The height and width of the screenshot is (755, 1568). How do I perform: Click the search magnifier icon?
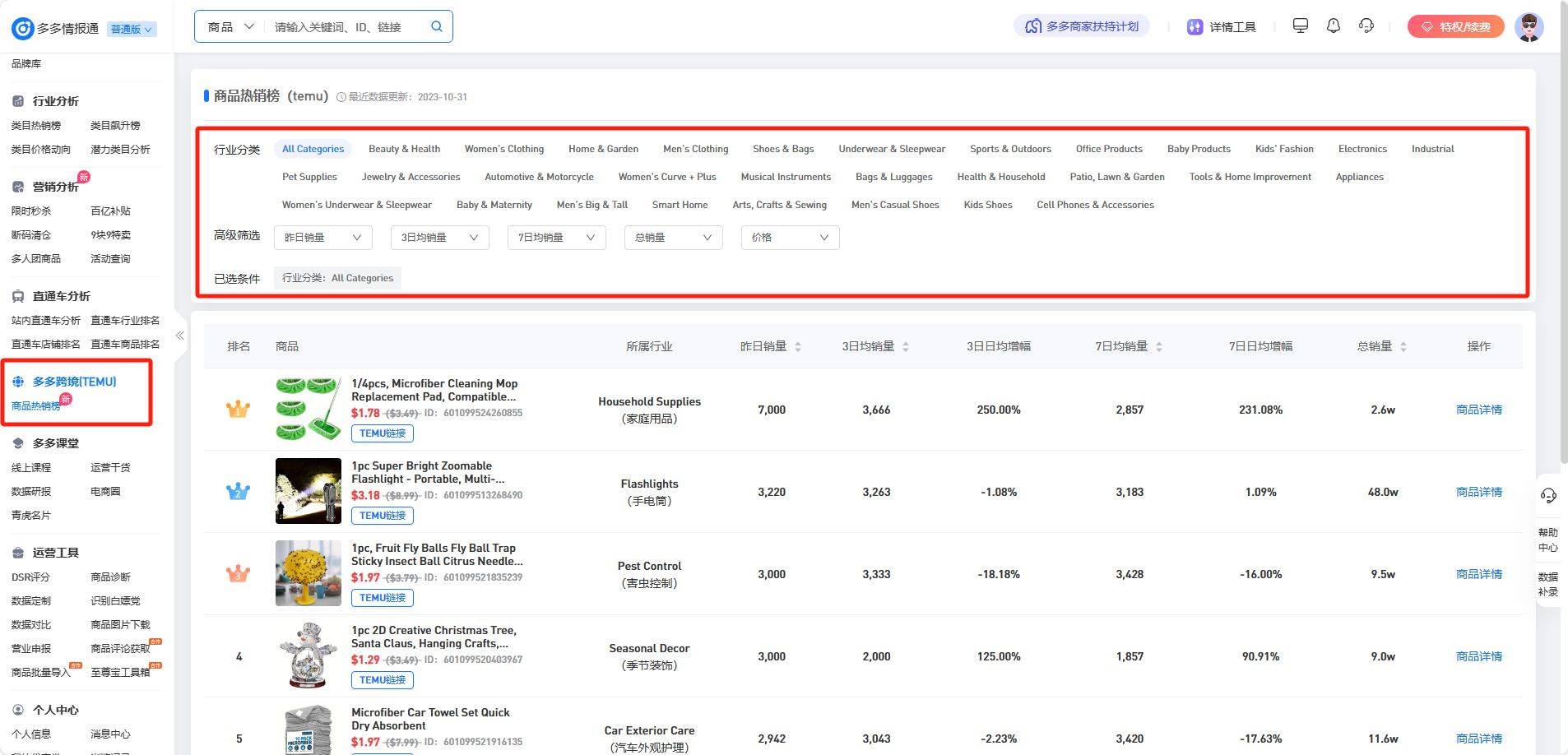[x=437, y=26]
